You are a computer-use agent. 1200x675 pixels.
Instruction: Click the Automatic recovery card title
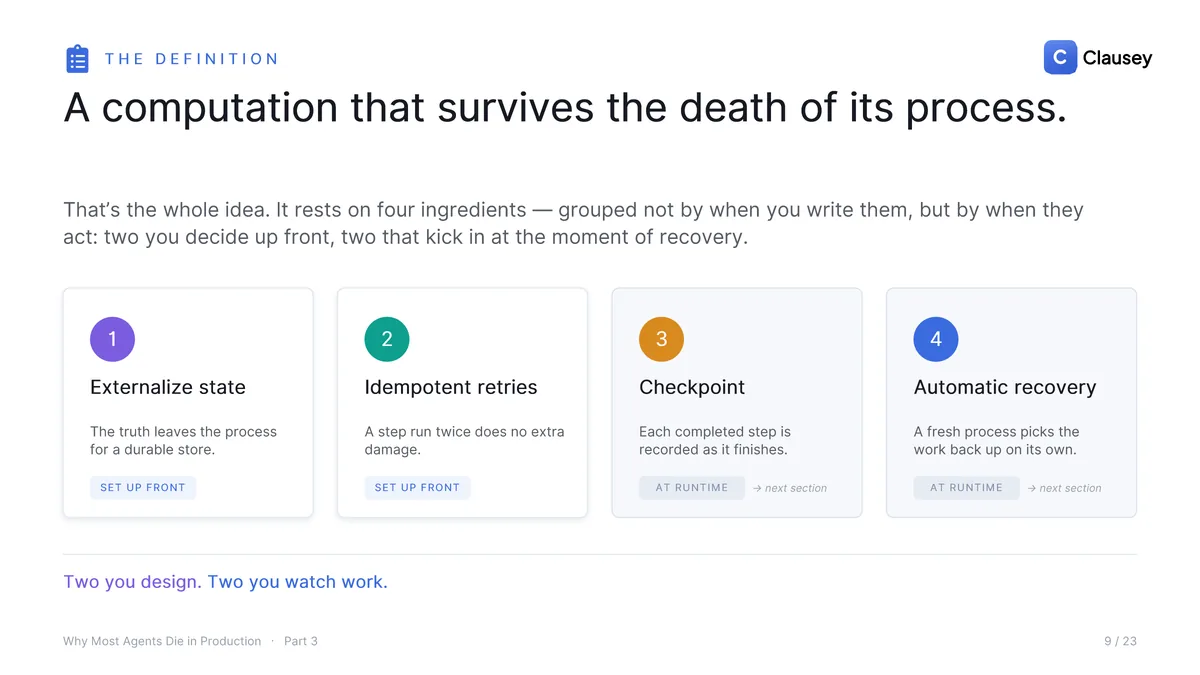click(x=1005, y=387)
